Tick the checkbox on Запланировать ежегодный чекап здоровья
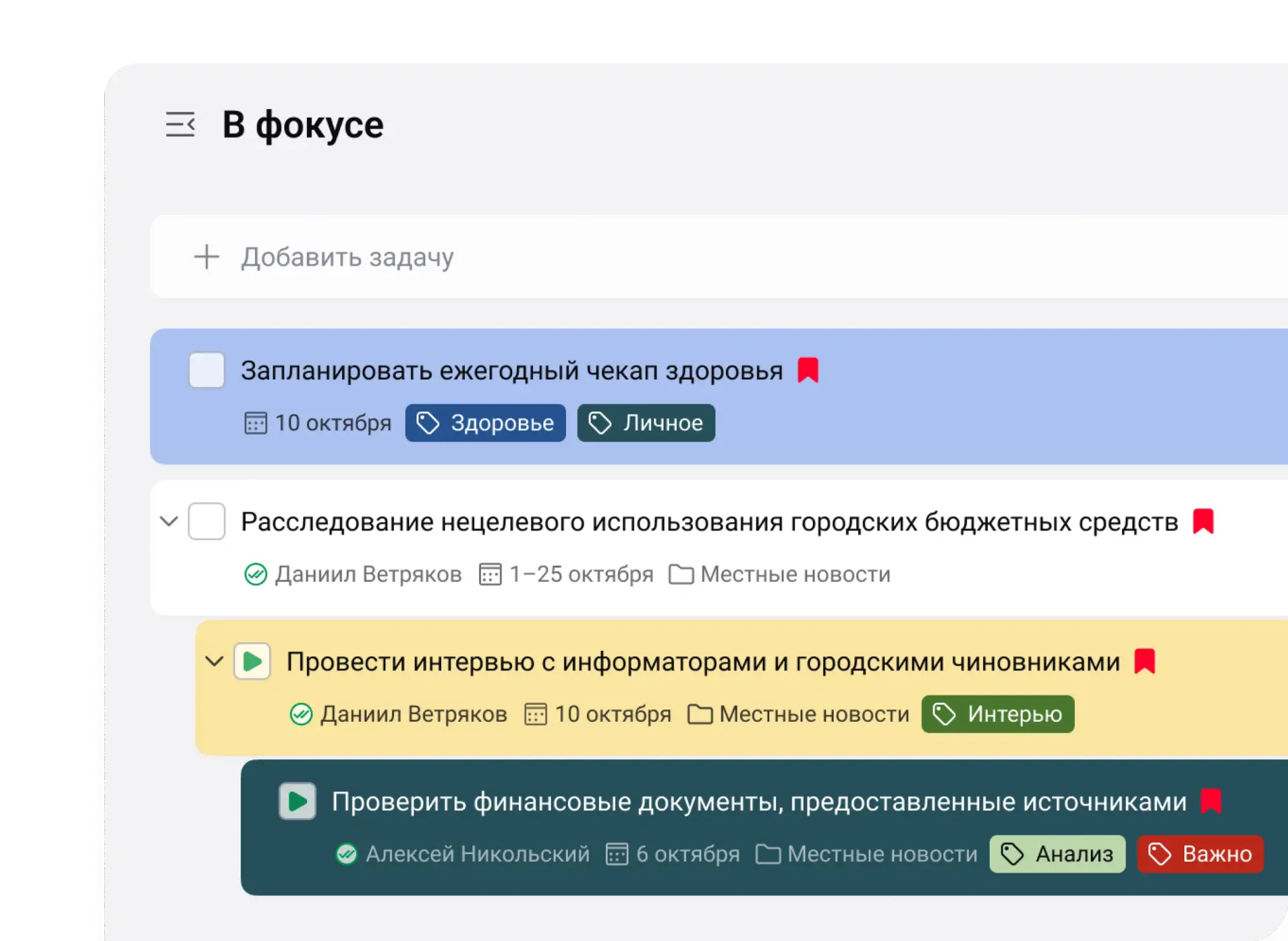 206,371
